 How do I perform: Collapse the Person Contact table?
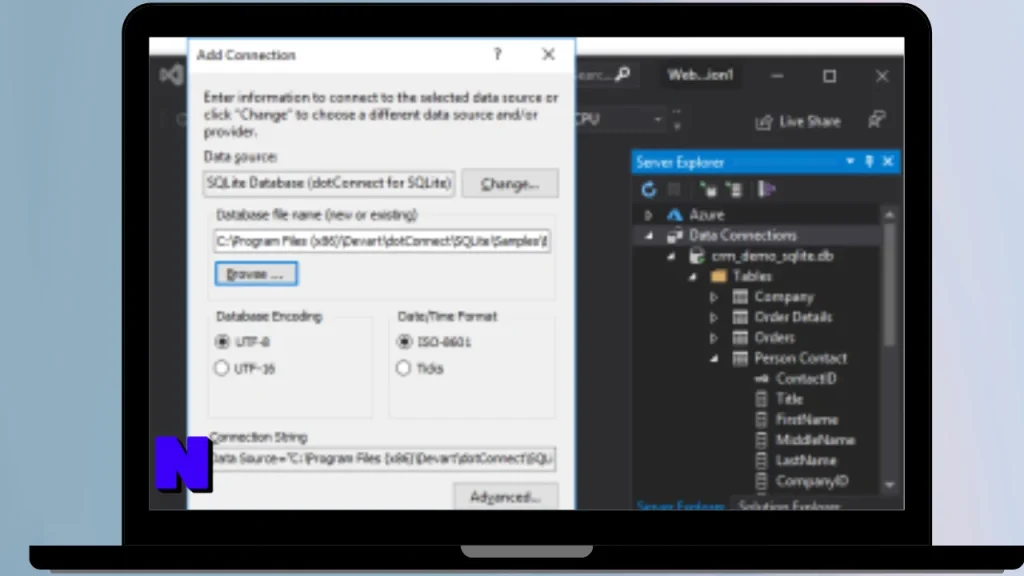714,359
